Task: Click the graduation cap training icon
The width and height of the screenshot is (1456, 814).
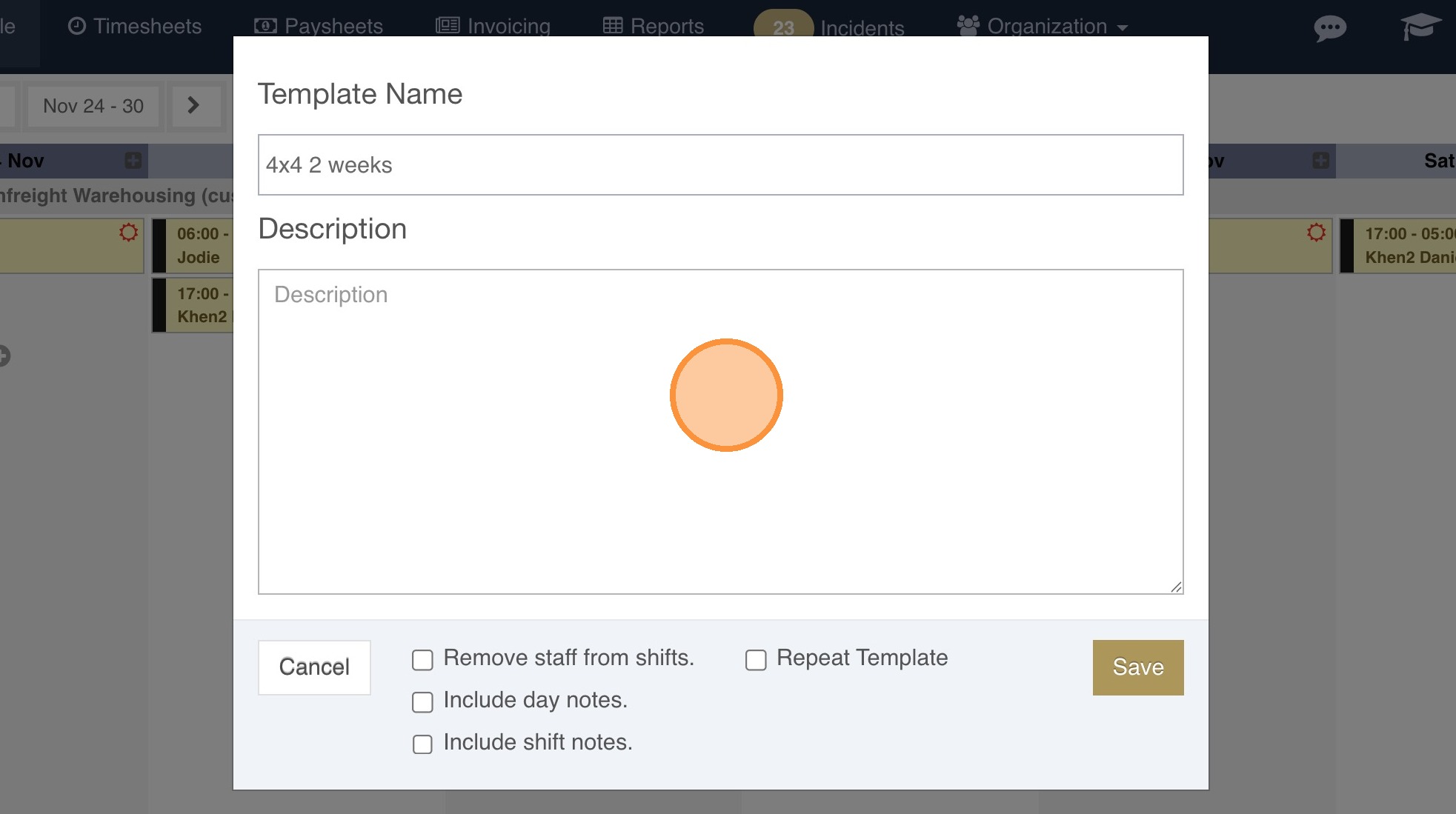Action: click(x=1420, y=27)
